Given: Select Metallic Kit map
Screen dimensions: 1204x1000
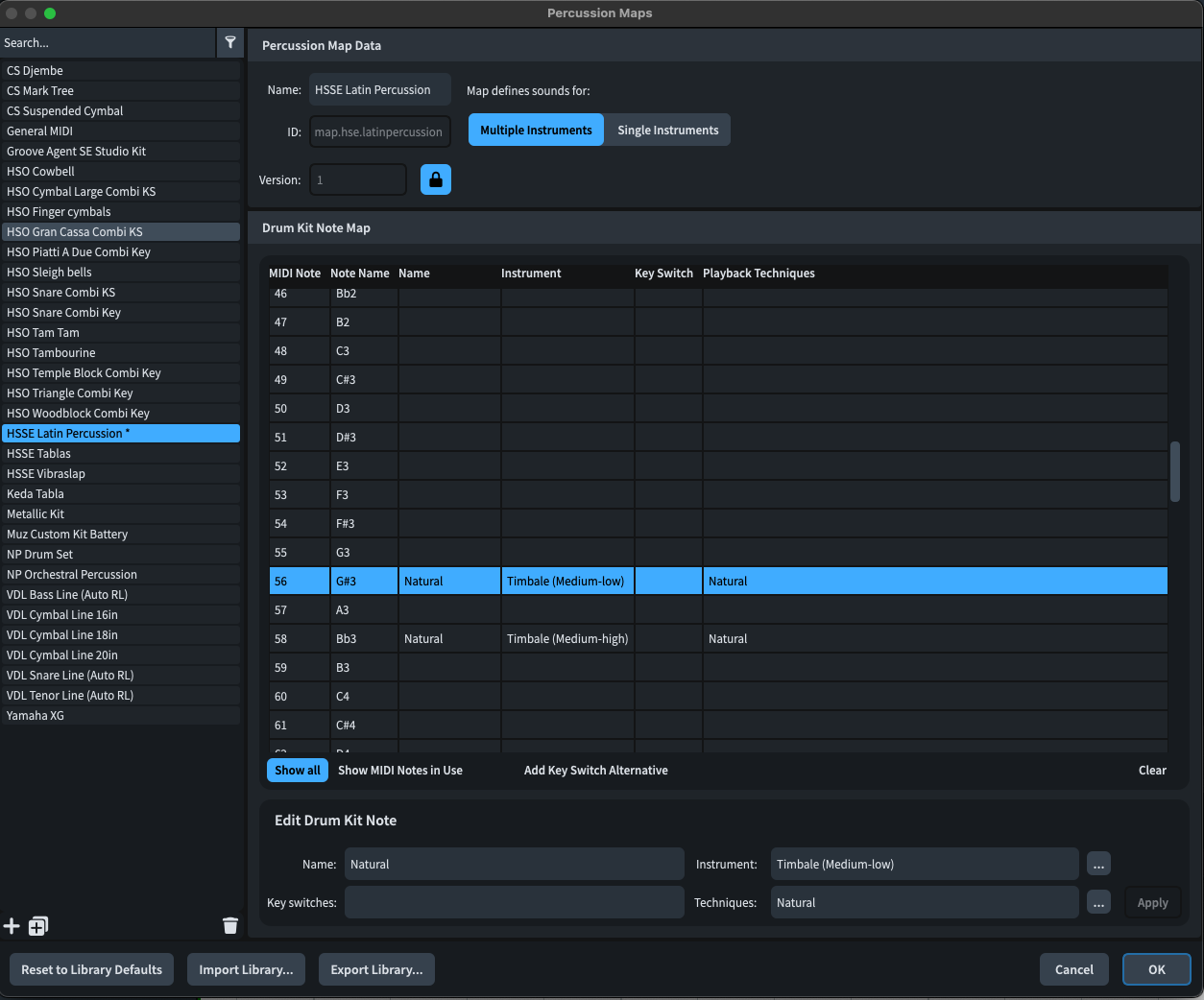Looking at the screenshot, I should [120, 513].
